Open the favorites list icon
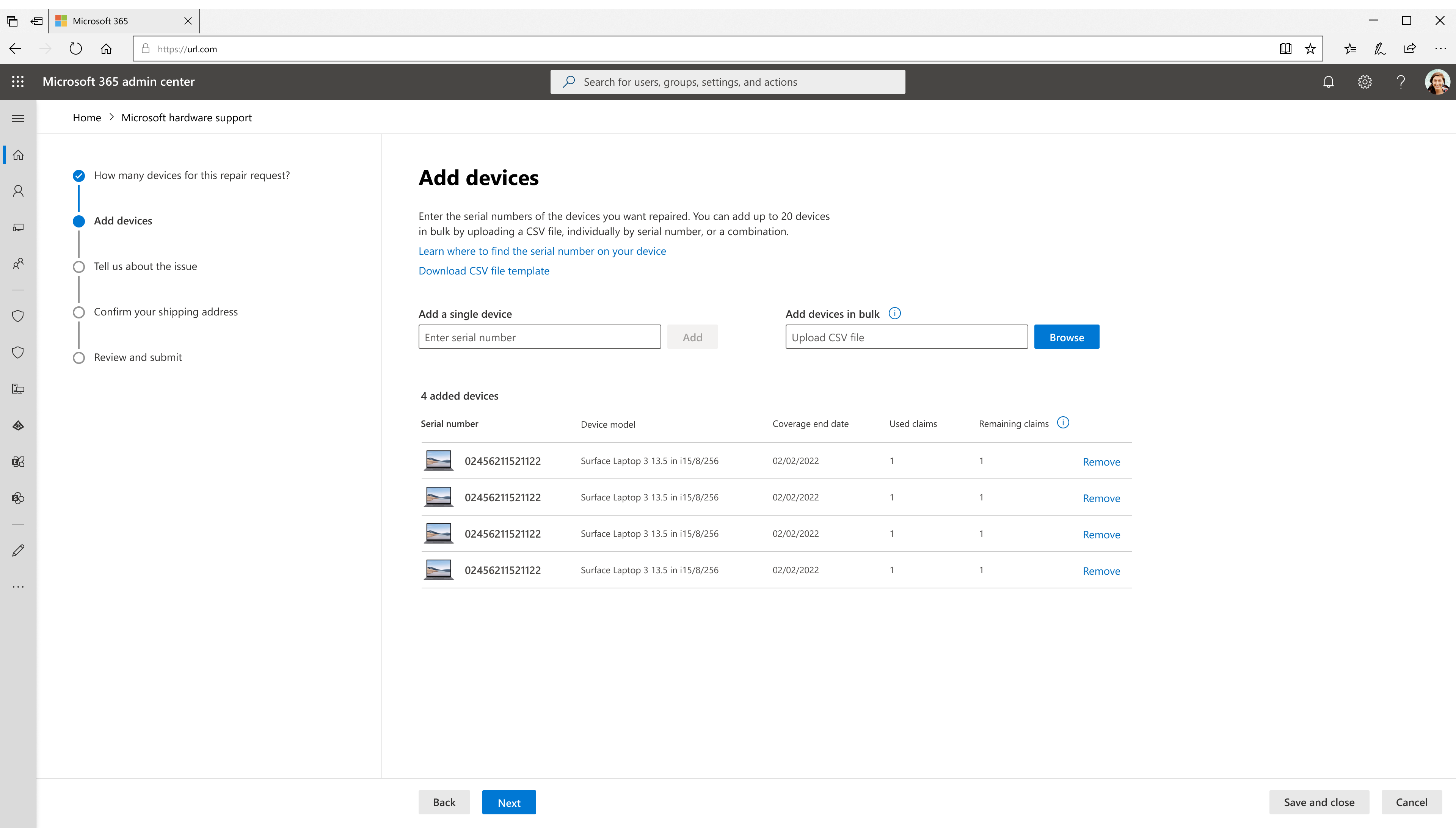Image resolution: width=1456 pixels, height=828 pixels. [x=1350, y=49]
